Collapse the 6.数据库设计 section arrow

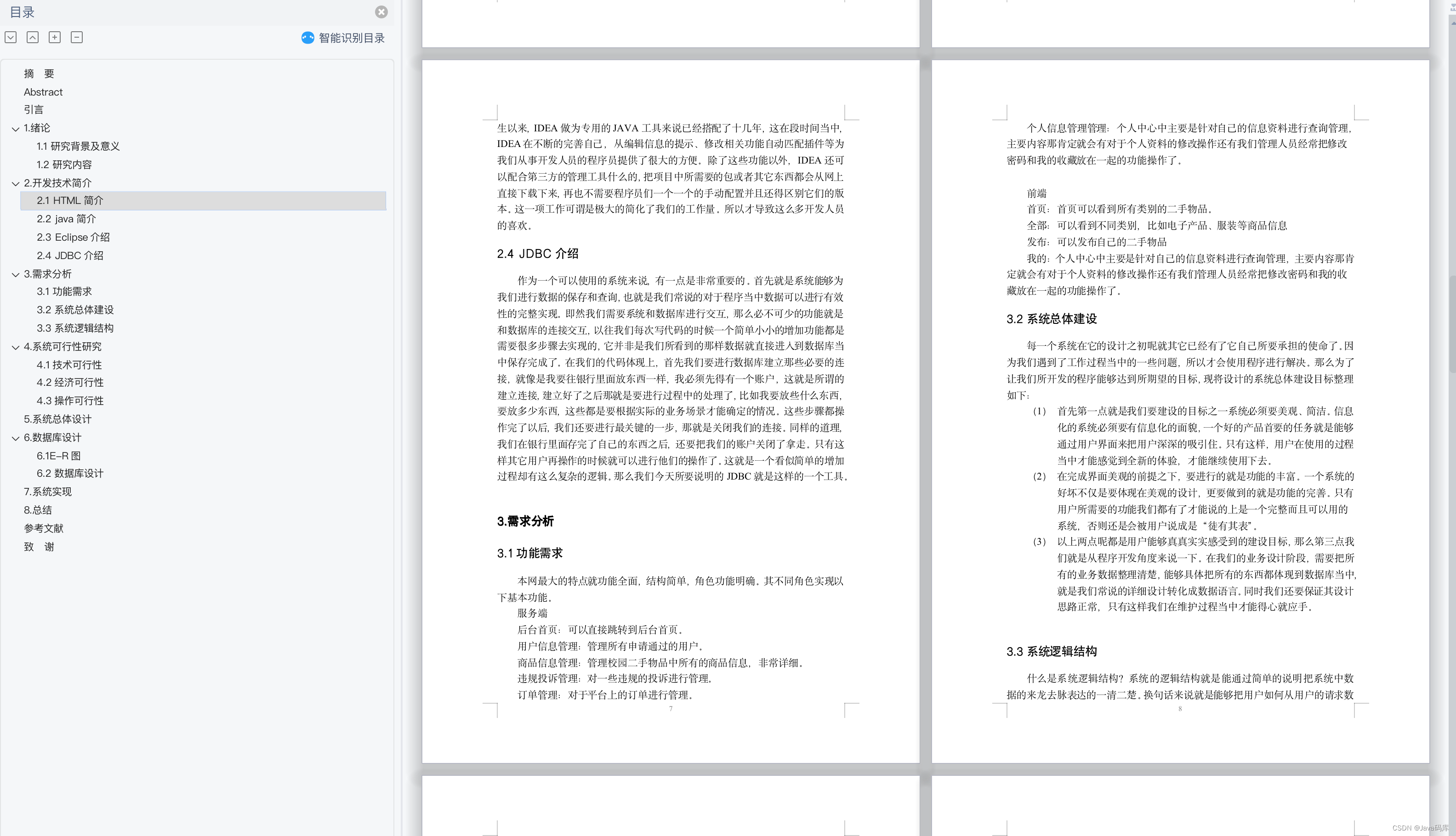(x=16, y=438)
